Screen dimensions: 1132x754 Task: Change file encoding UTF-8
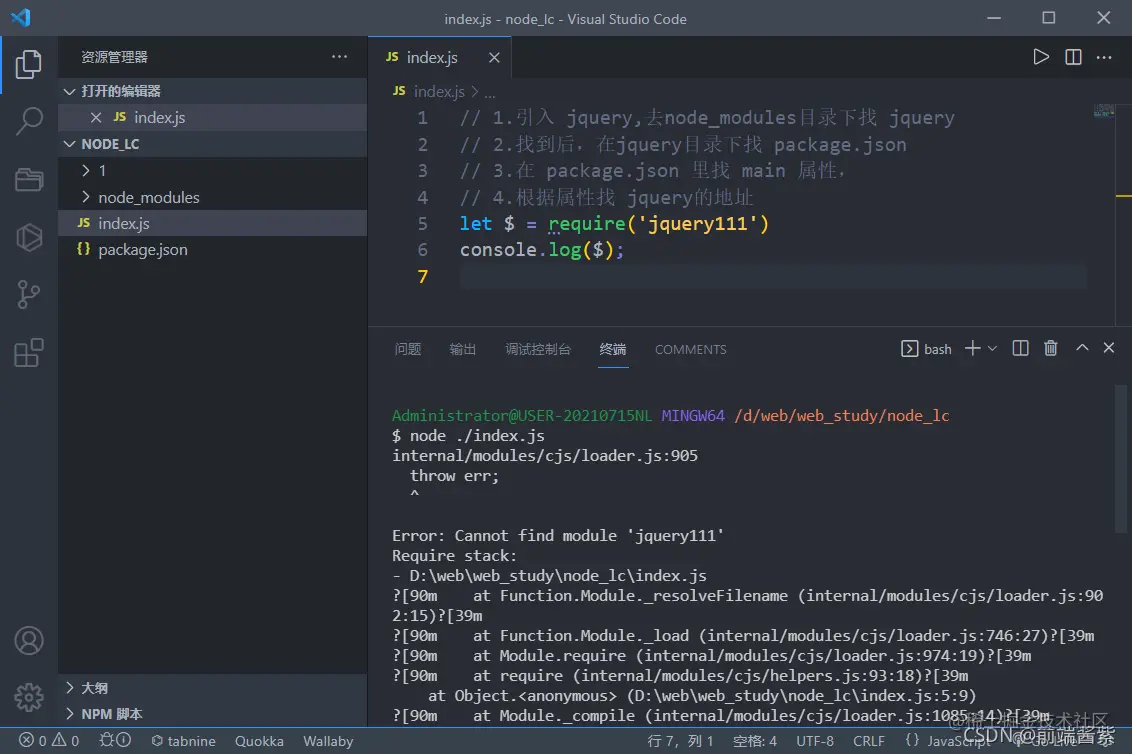click(x=814, y=741)
